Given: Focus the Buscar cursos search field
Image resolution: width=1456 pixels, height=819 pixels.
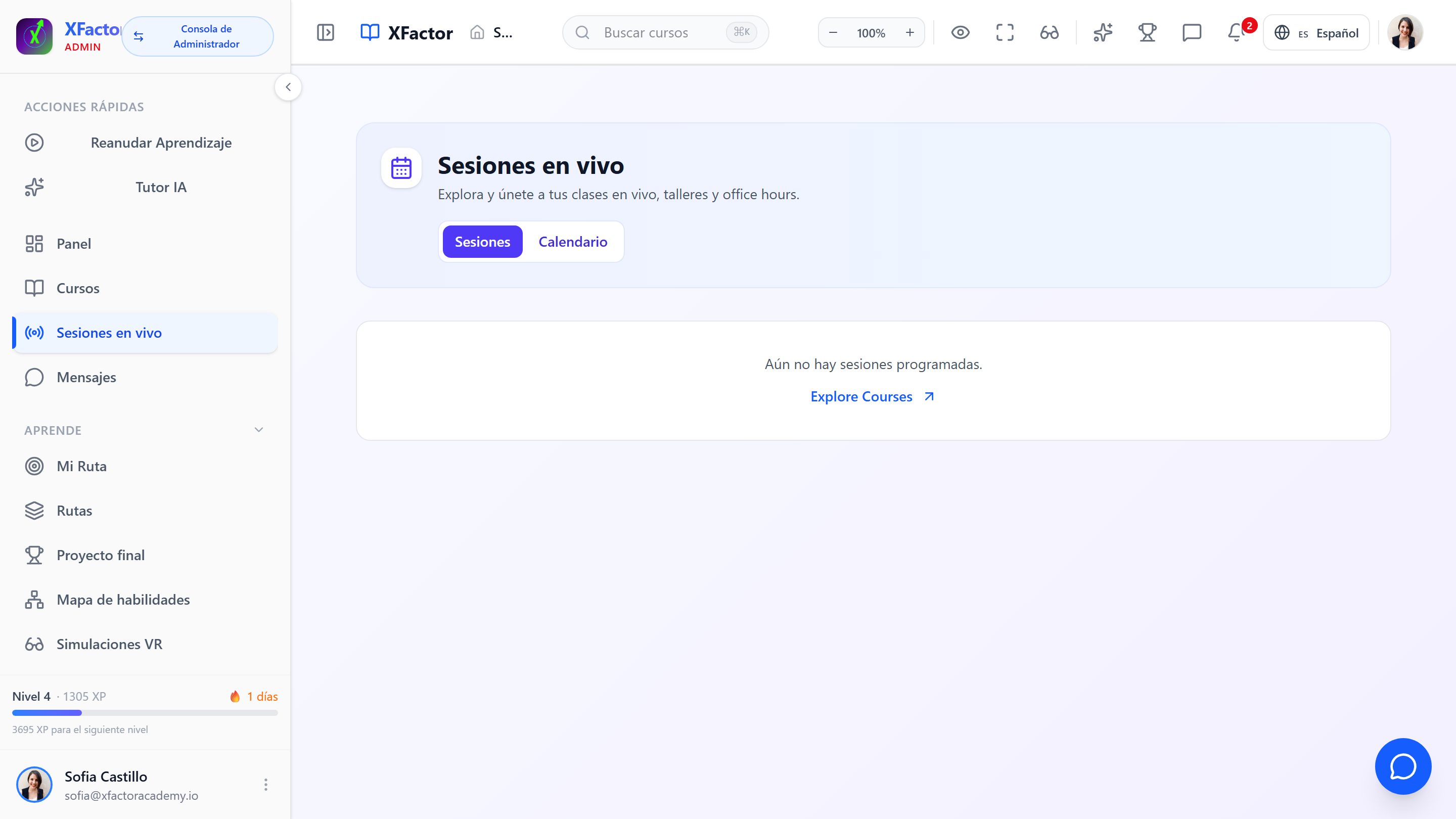Looking at the screenshot, I should tap(665, 33).
